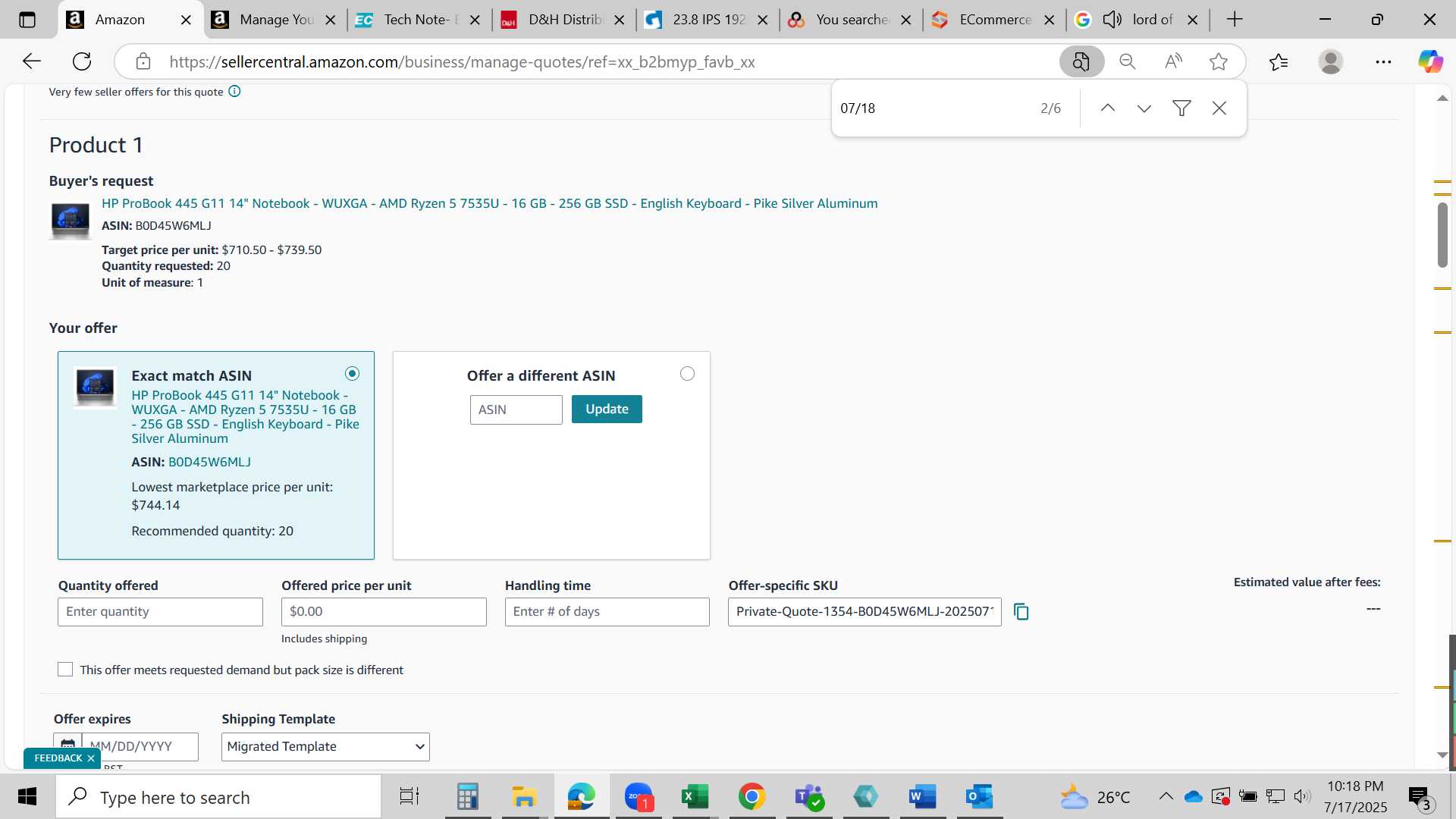Image resolution: width=1456 pixels, height=819 pixels.
Task: Reload the Seller Central page
Action: [82, 61]
